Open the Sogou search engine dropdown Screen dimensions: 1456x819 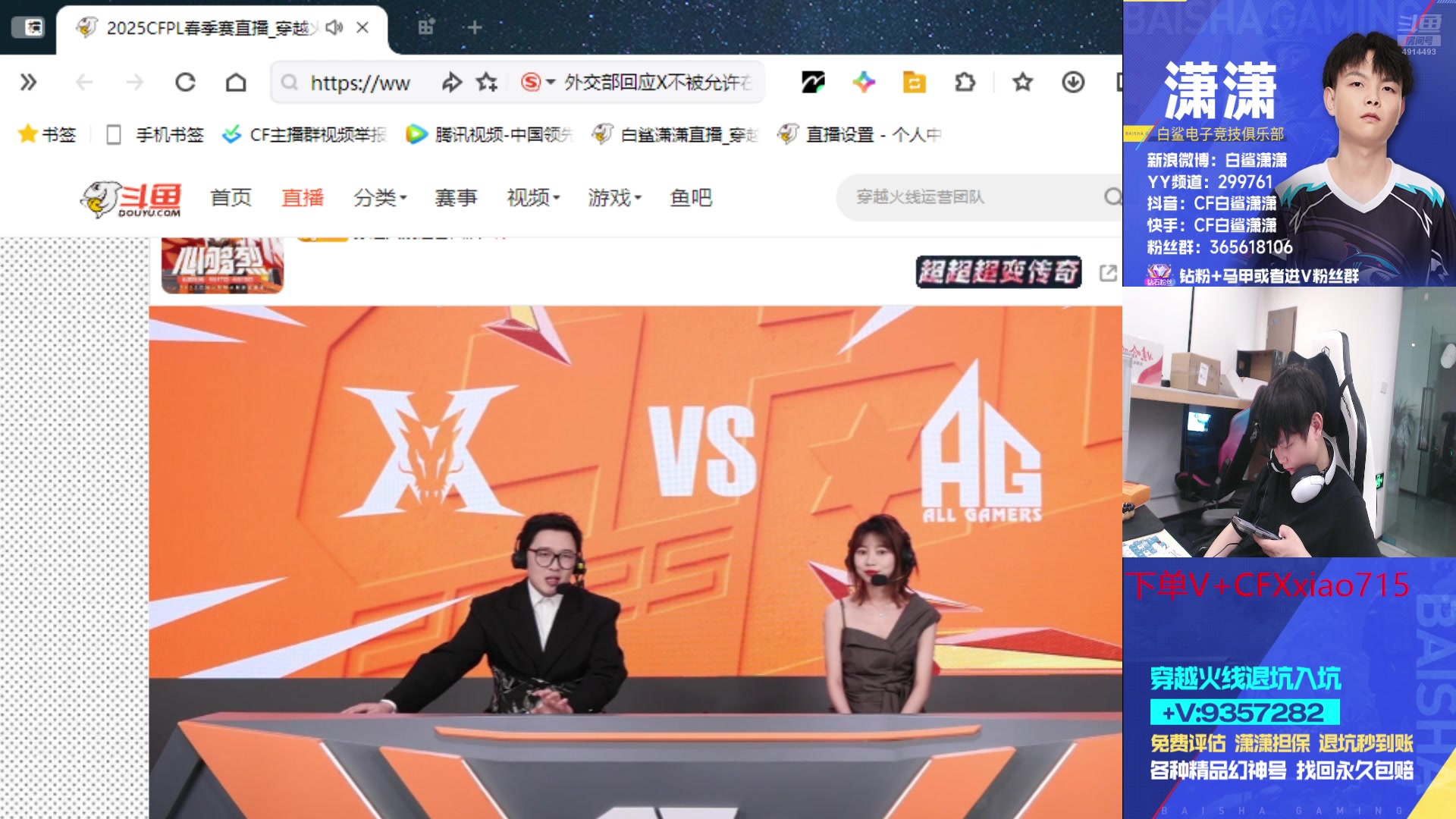538,82
